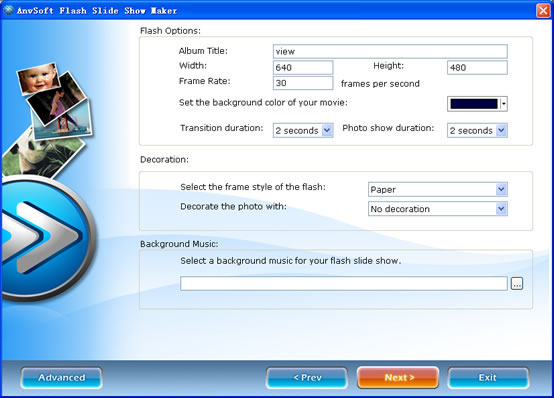554x398 pixels.
Task: Click the Frame Rate input field
Action: point(303,83)
